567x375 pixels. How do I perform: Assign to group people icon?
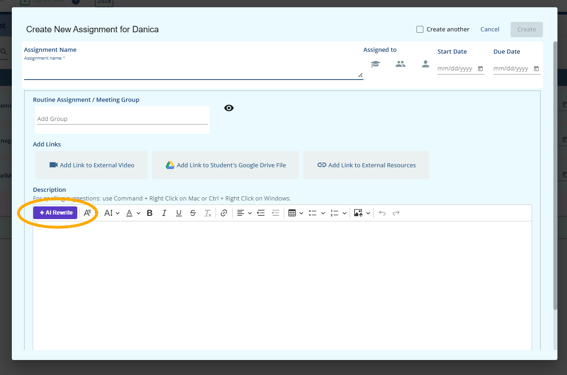400,64
